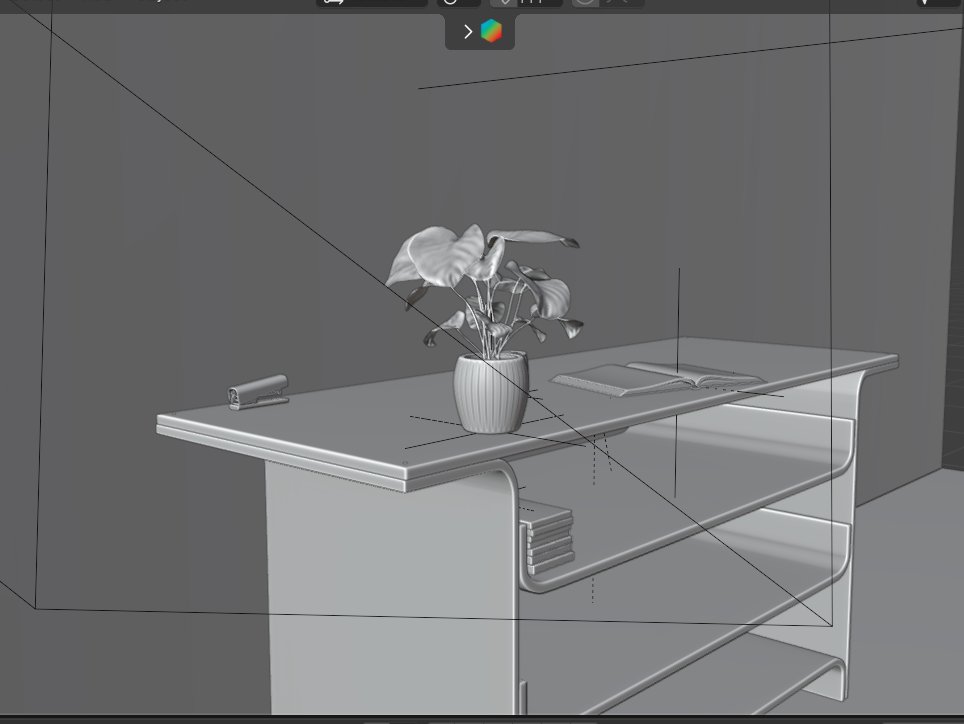964x724 pixels.
Task: Click the multicolored hexagon cube icon
Action: pos(491,31)
